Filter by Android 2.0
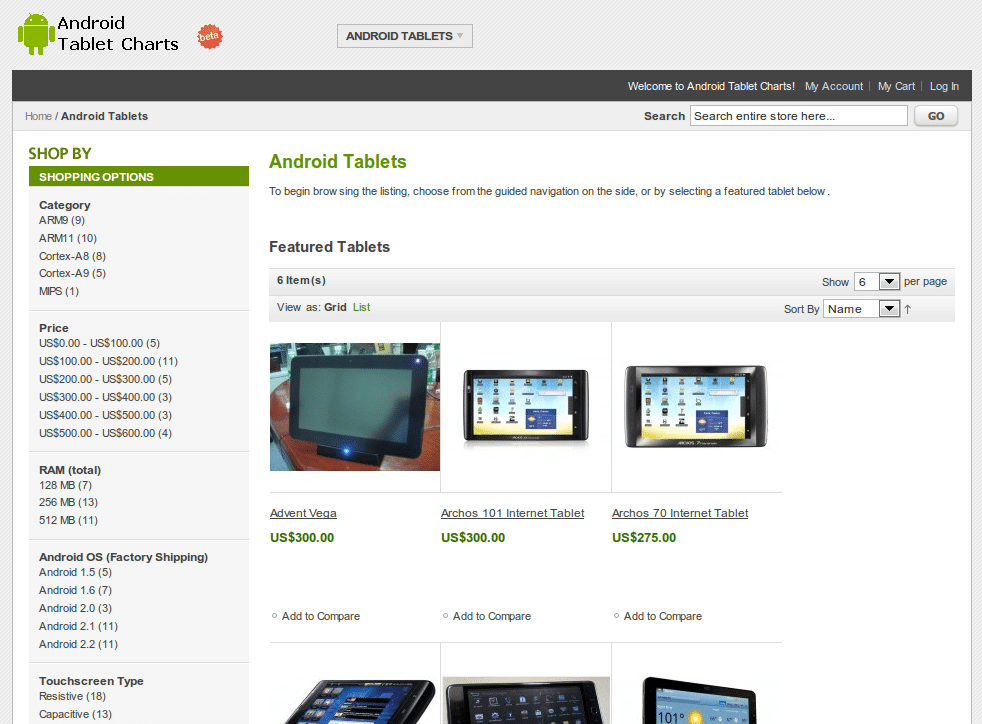 tap(75, 609)
